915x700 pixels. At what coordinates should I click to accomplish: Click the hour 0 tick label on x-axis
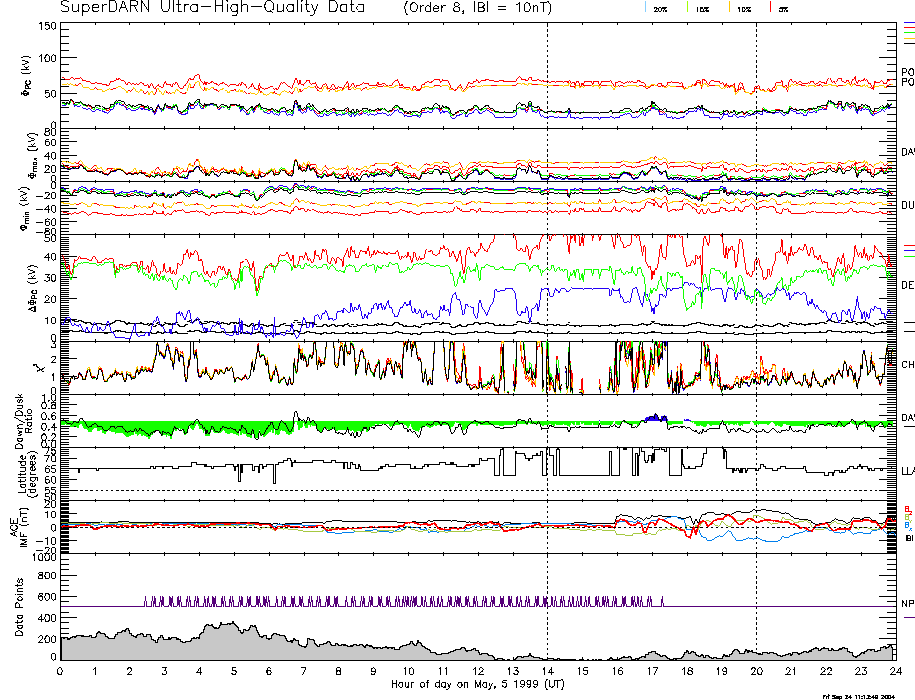pyautogui.click(x=61, y=671)
